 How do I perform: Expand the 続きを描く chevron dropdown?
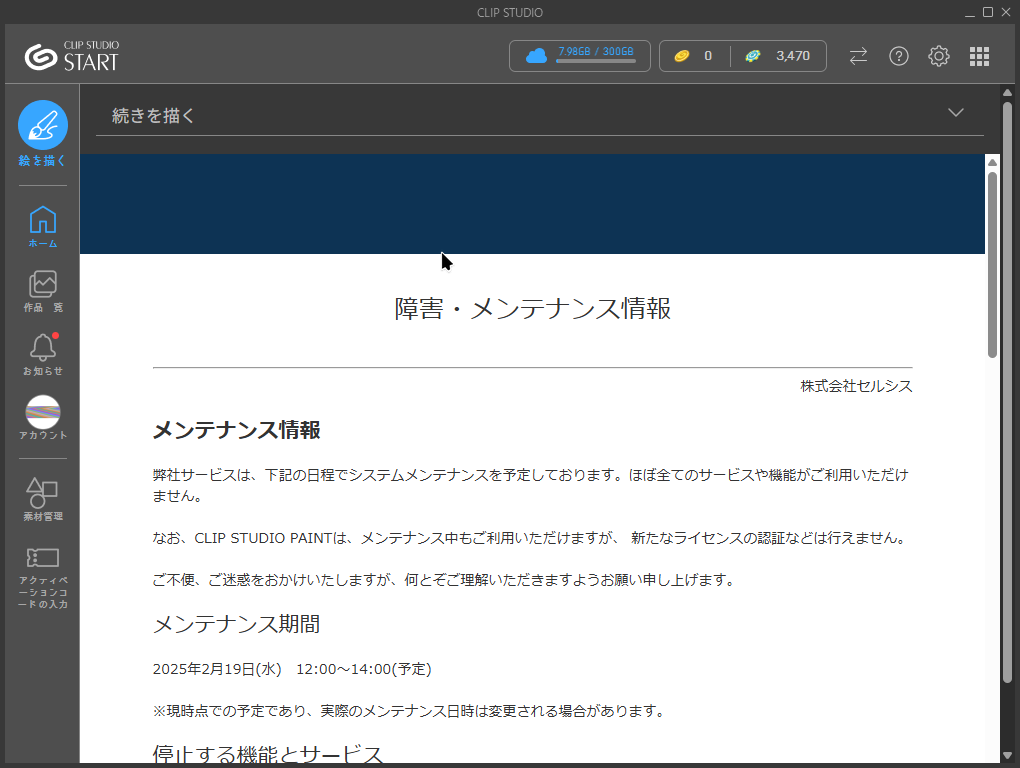pyautogui.click(x=956, y=112)
